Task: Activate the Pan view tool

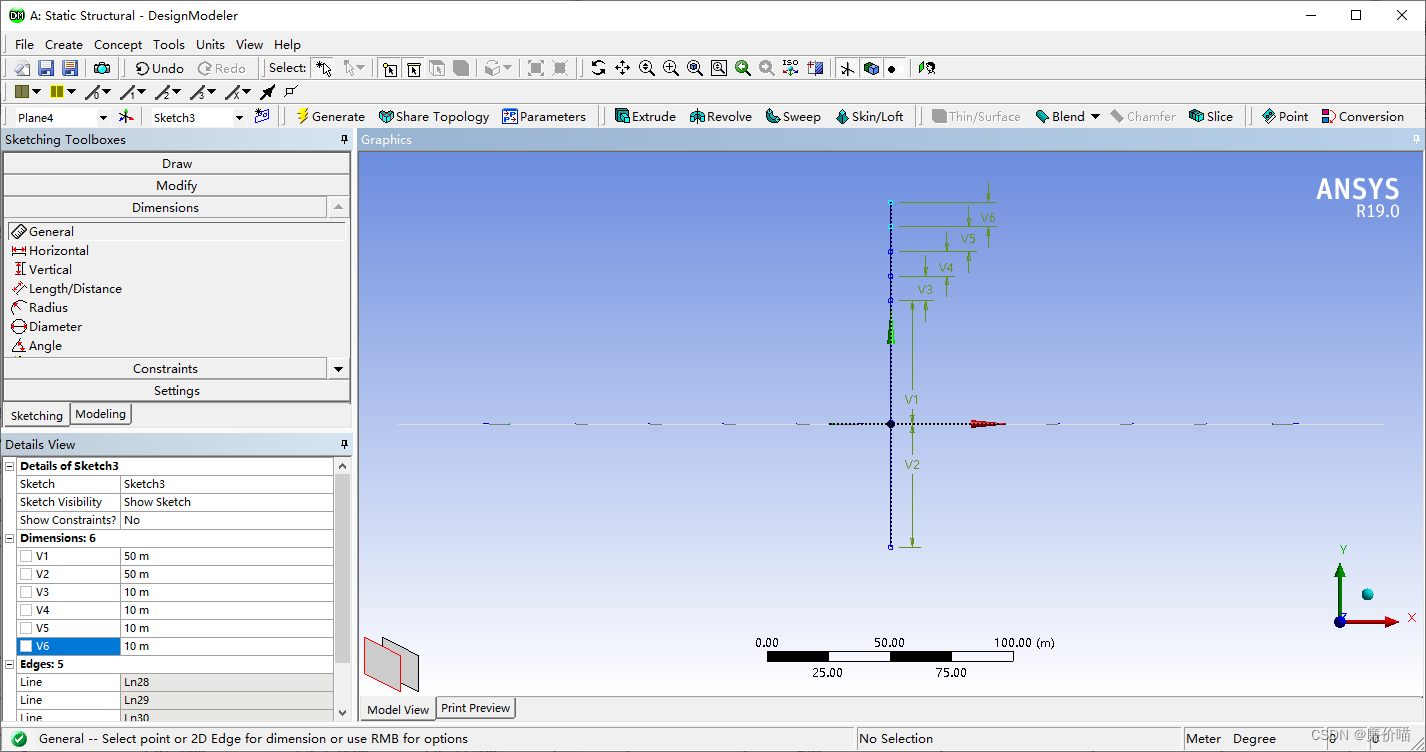Action: click(622, 68)
